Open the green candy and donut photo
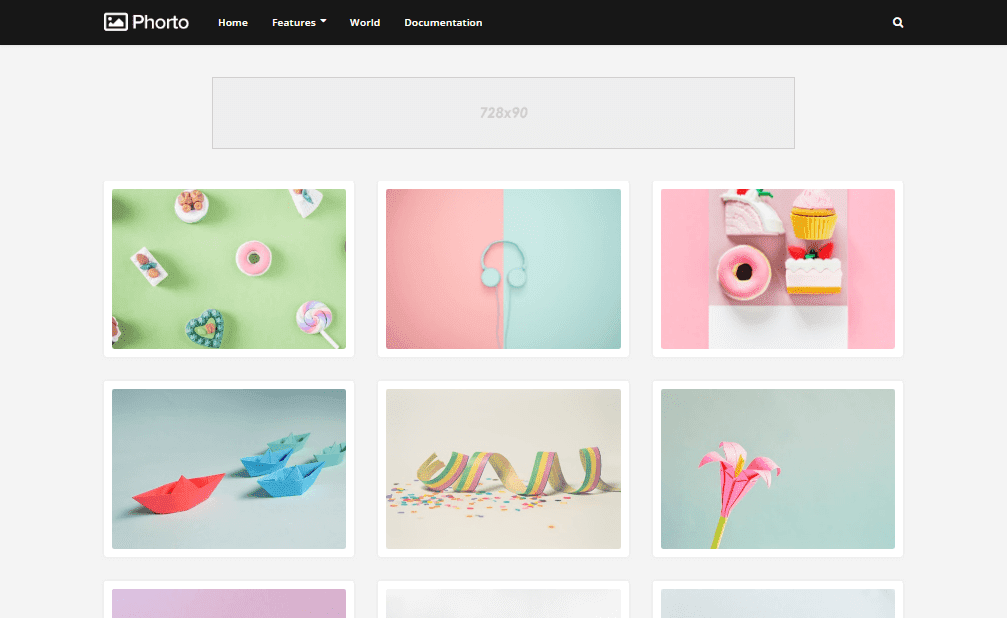 [x=229, y=269]
